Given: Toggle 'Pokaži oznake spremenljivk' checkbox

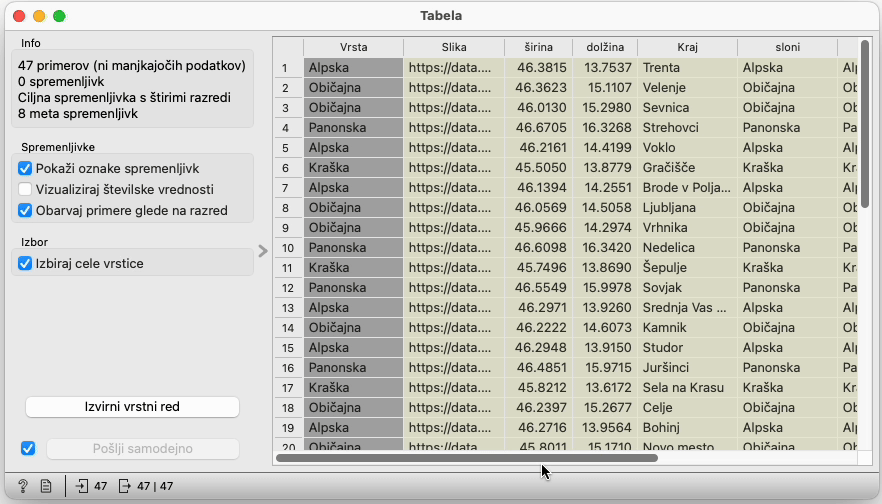Looking at the screenshot, I should (x=26, y=168).
